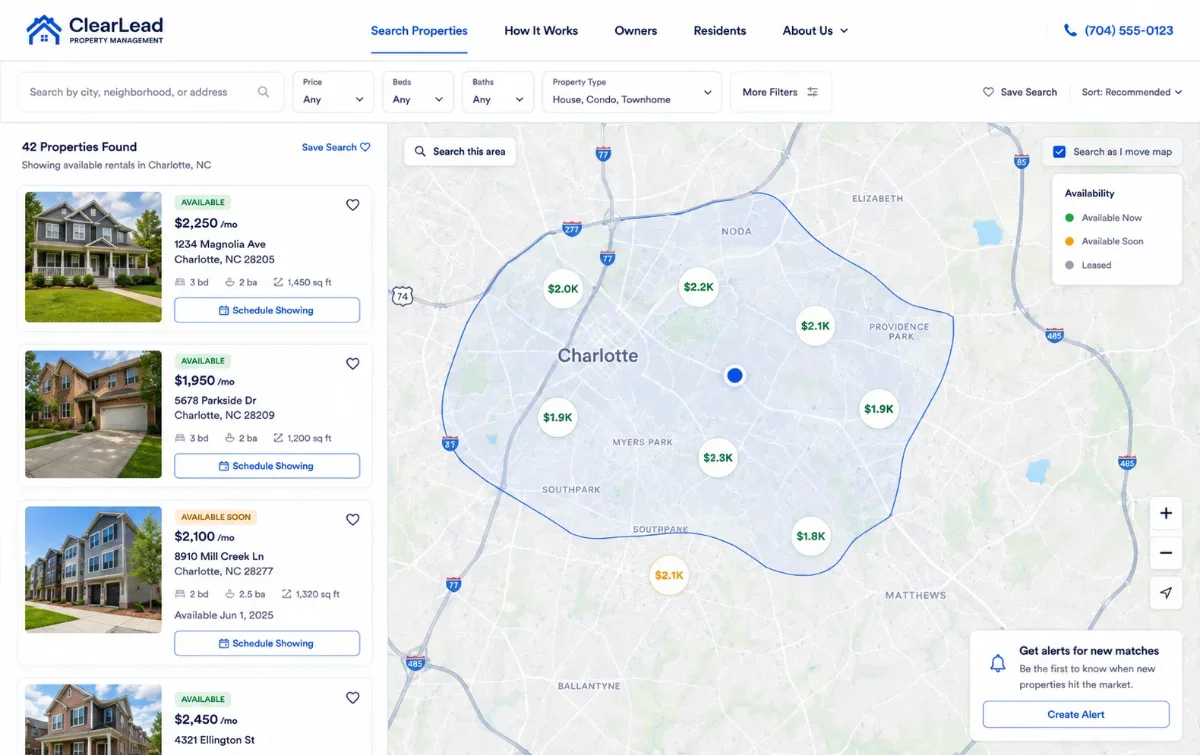1200x755 pixels.
Task: Open the Baths filter dropdown
Action: (x=498, y=92)
